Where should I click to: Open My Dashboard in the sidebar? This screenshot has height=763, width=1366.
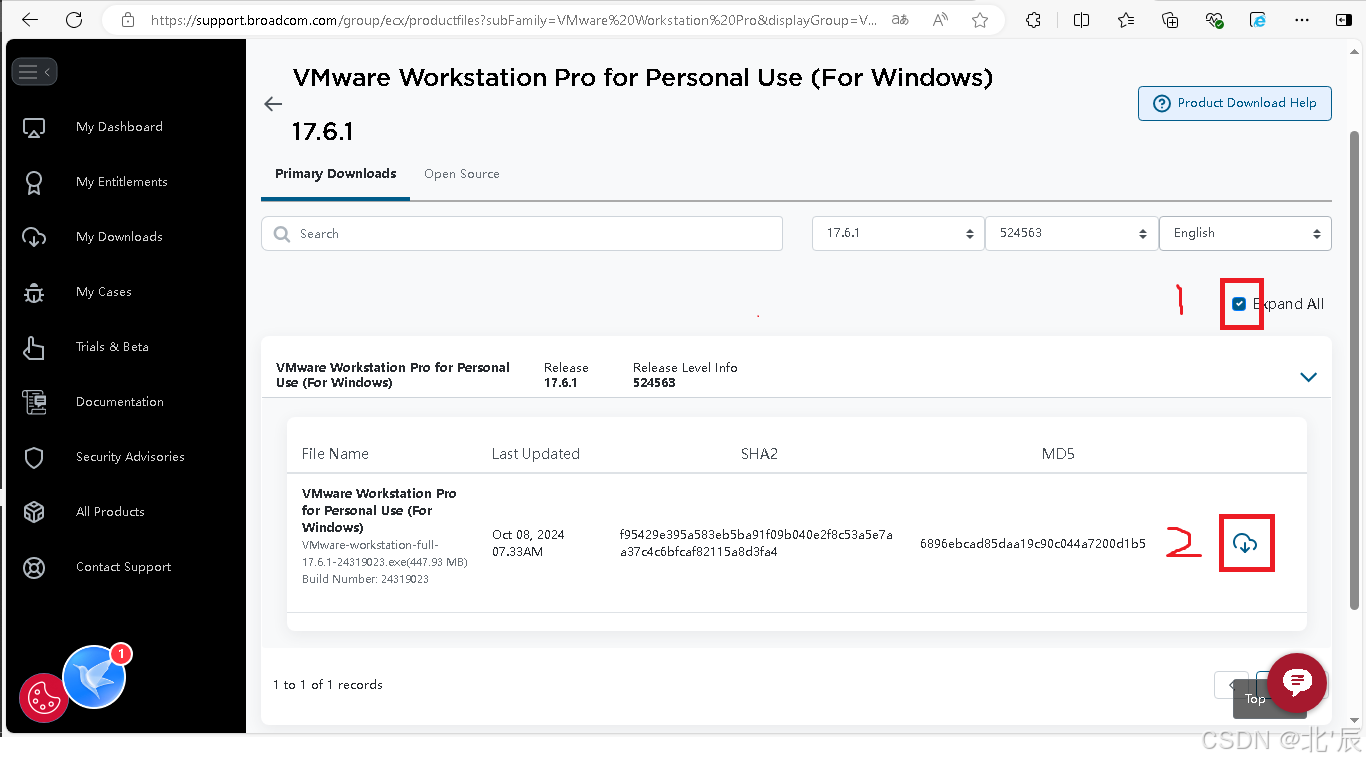119,127
